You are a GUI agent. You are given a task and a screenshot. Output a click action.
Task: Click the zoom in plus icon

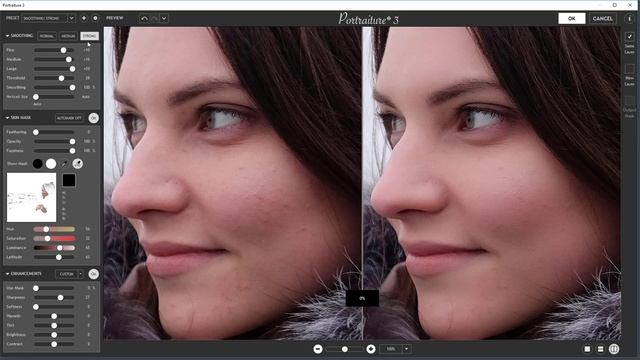[x=371, y=349]
